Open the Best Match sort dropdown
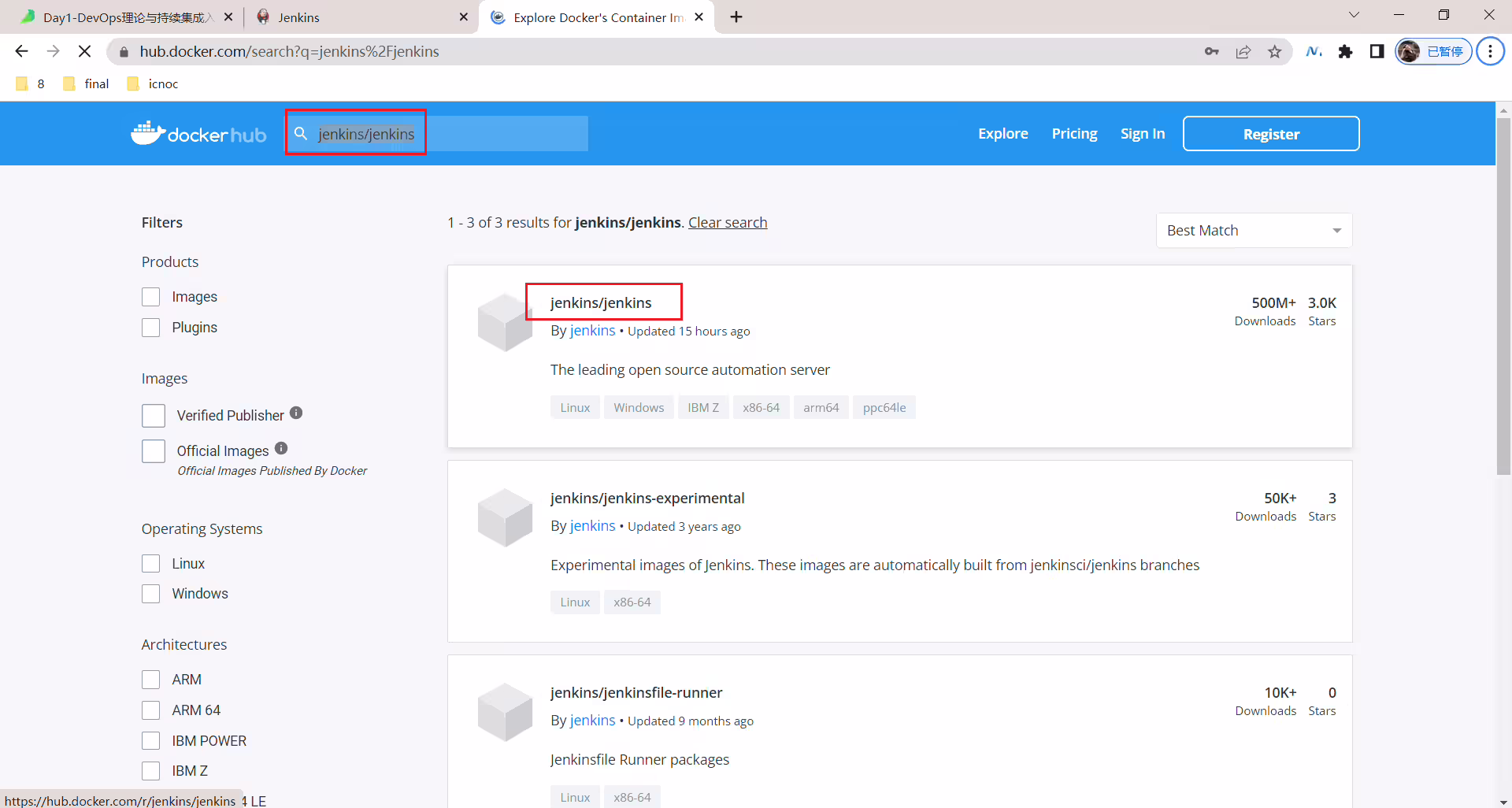1512x808 pixels. click(1254, 231)
